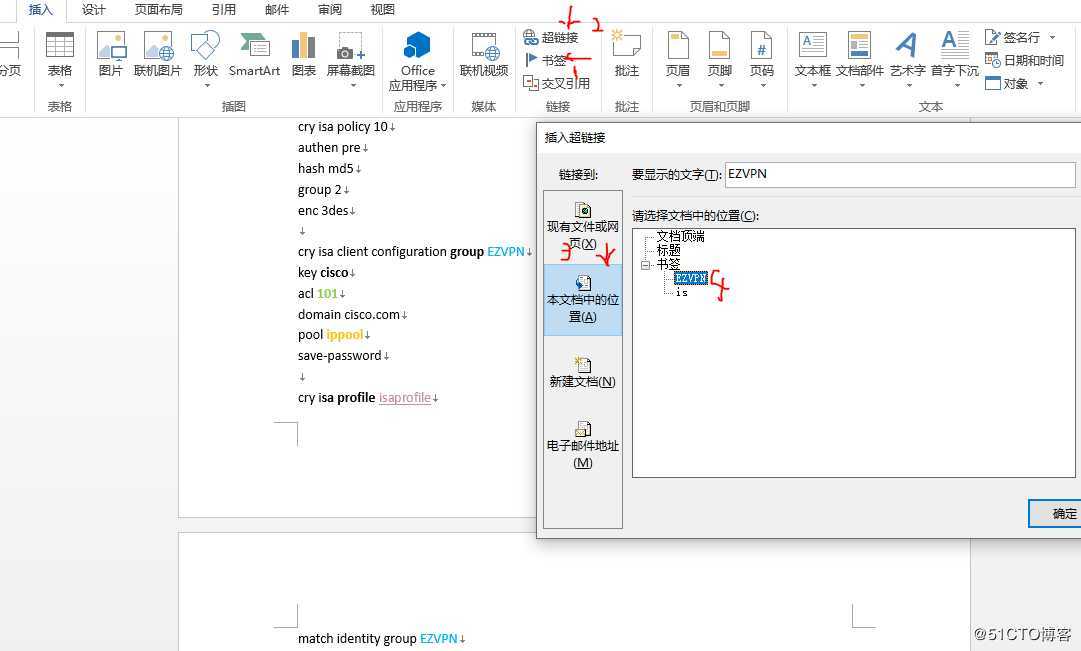Click the Text to display field
The width and height of the screenshot is (1081, 651).
coord(900,174)
